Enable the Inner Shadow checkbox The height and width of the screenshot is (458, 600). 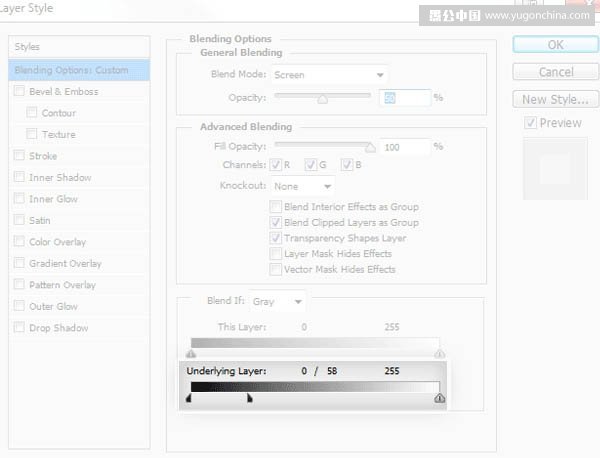pos(19,177)
